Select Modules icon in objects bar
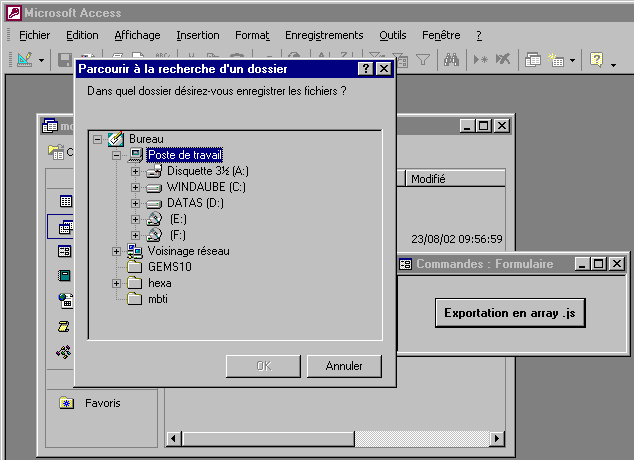634x460 pixels. [x=64, y=352]
